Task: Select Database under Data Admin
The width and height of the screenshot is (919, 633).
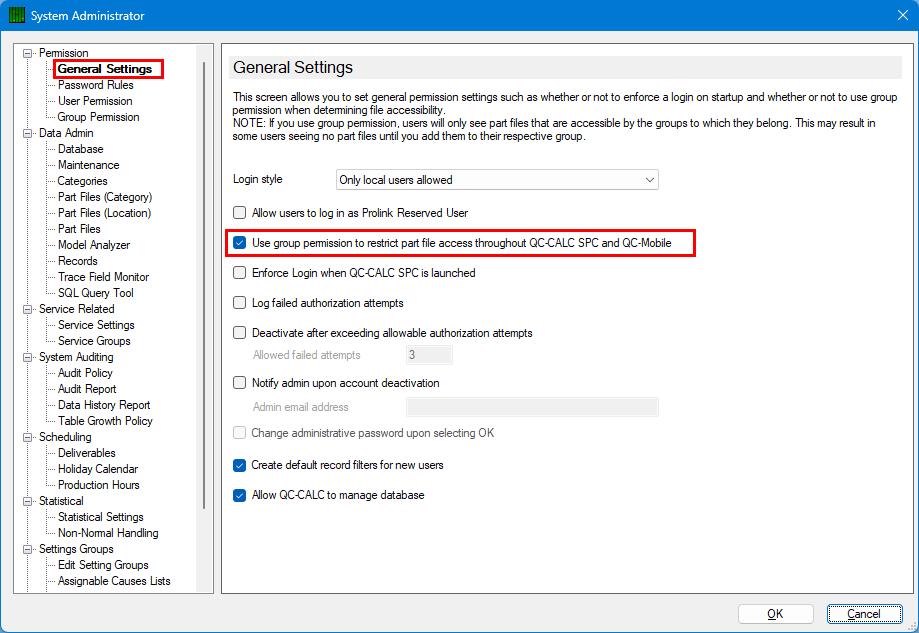Action: [80, 149]
